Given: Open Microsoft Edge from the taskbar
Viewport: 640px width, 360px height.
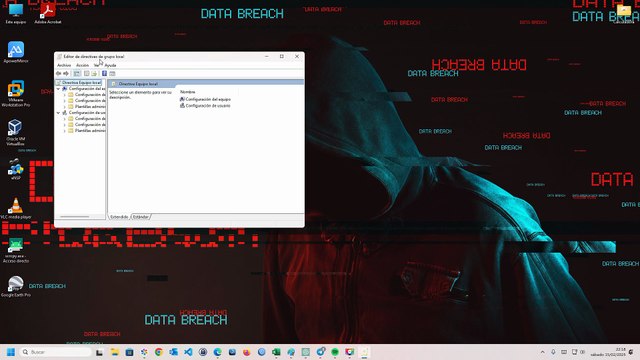Looking at the screenshot, I should (217, 352).
